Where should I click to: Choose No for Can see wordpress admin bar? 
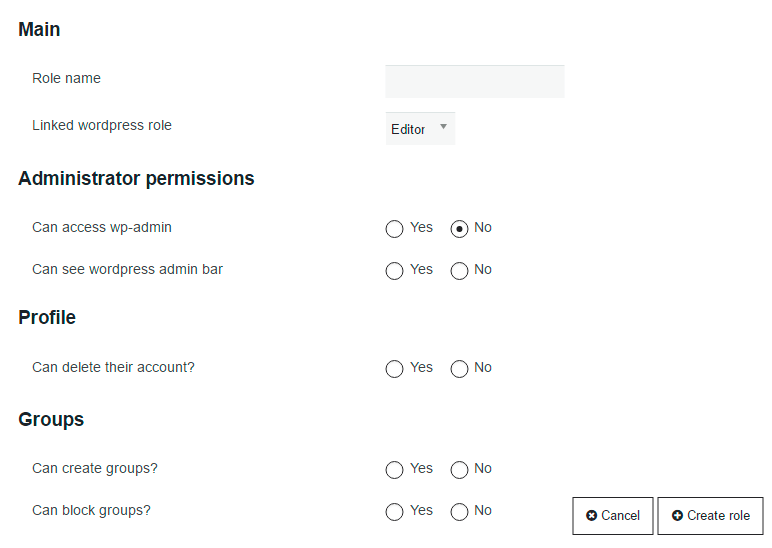pos(459,271)
